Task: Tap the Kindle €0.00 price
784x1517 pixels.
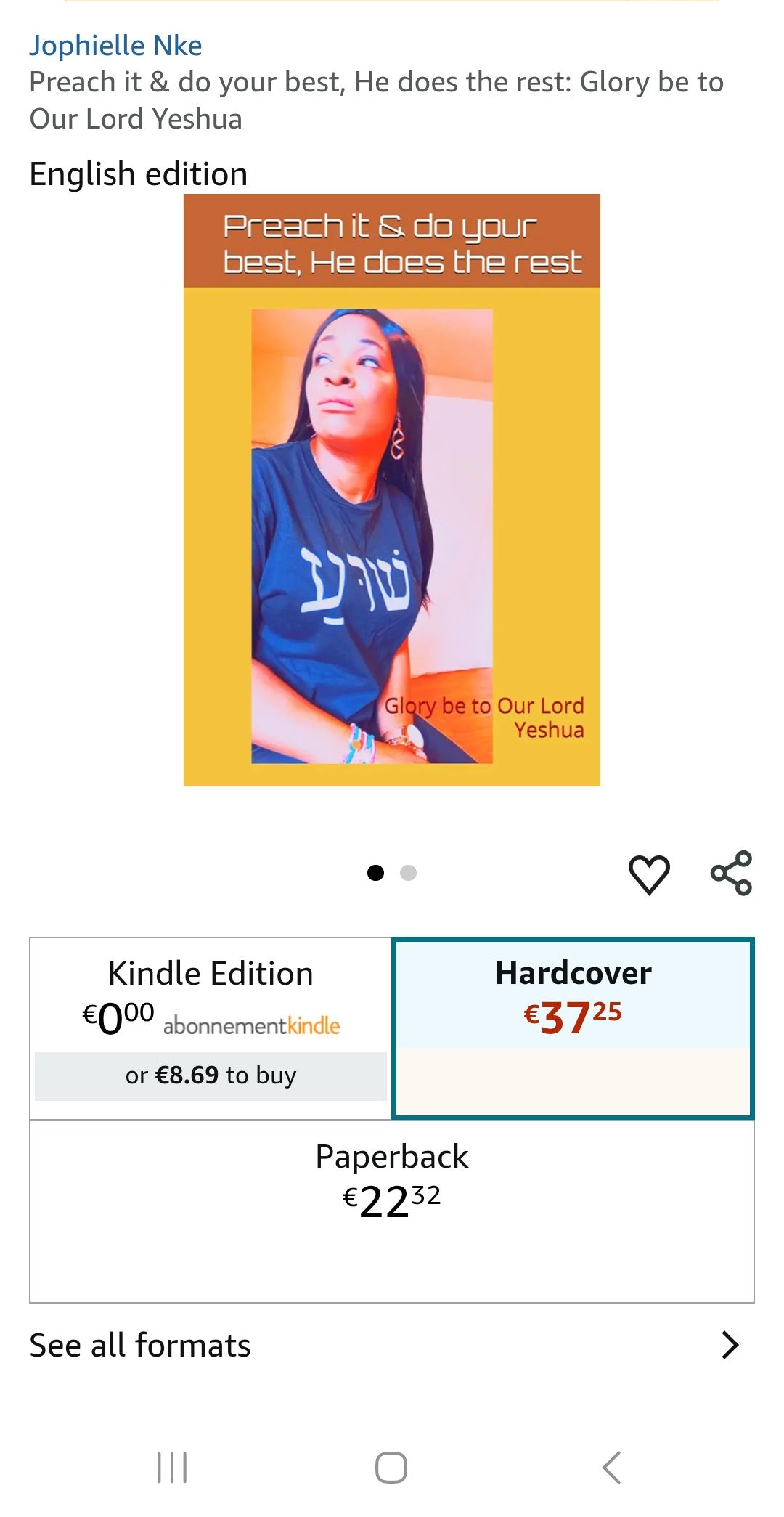Action: (x=118, y=1017)
